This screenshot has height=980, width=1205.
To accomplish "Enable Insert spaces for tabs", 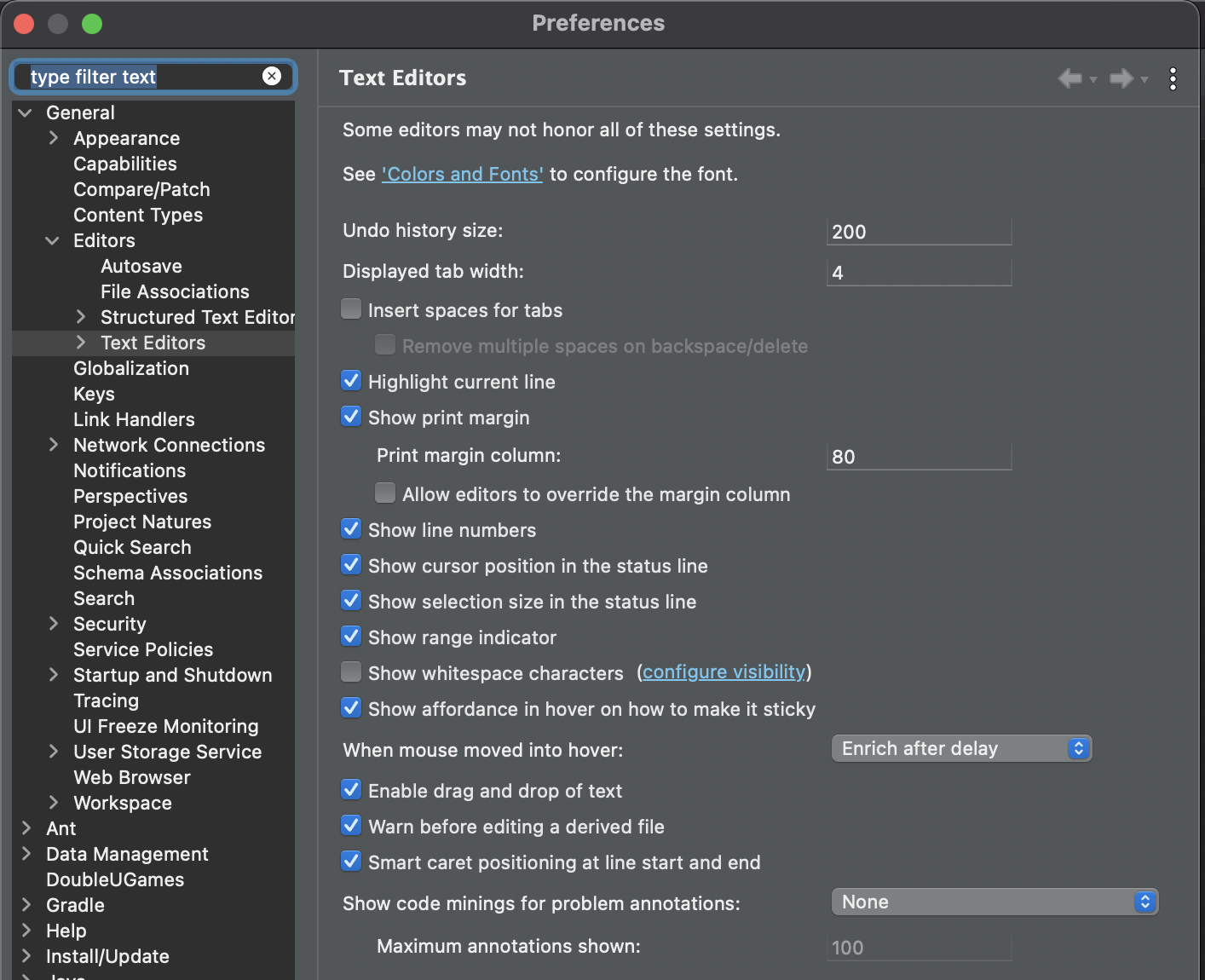I will point(351,308).
